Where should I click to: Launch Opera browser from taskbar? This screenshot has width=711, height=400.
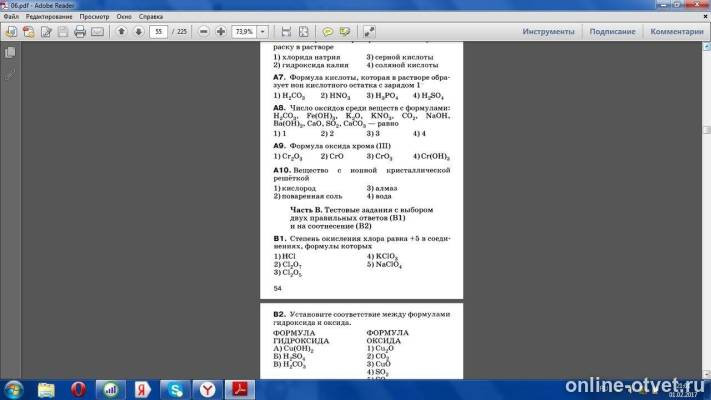pos(78,390)
